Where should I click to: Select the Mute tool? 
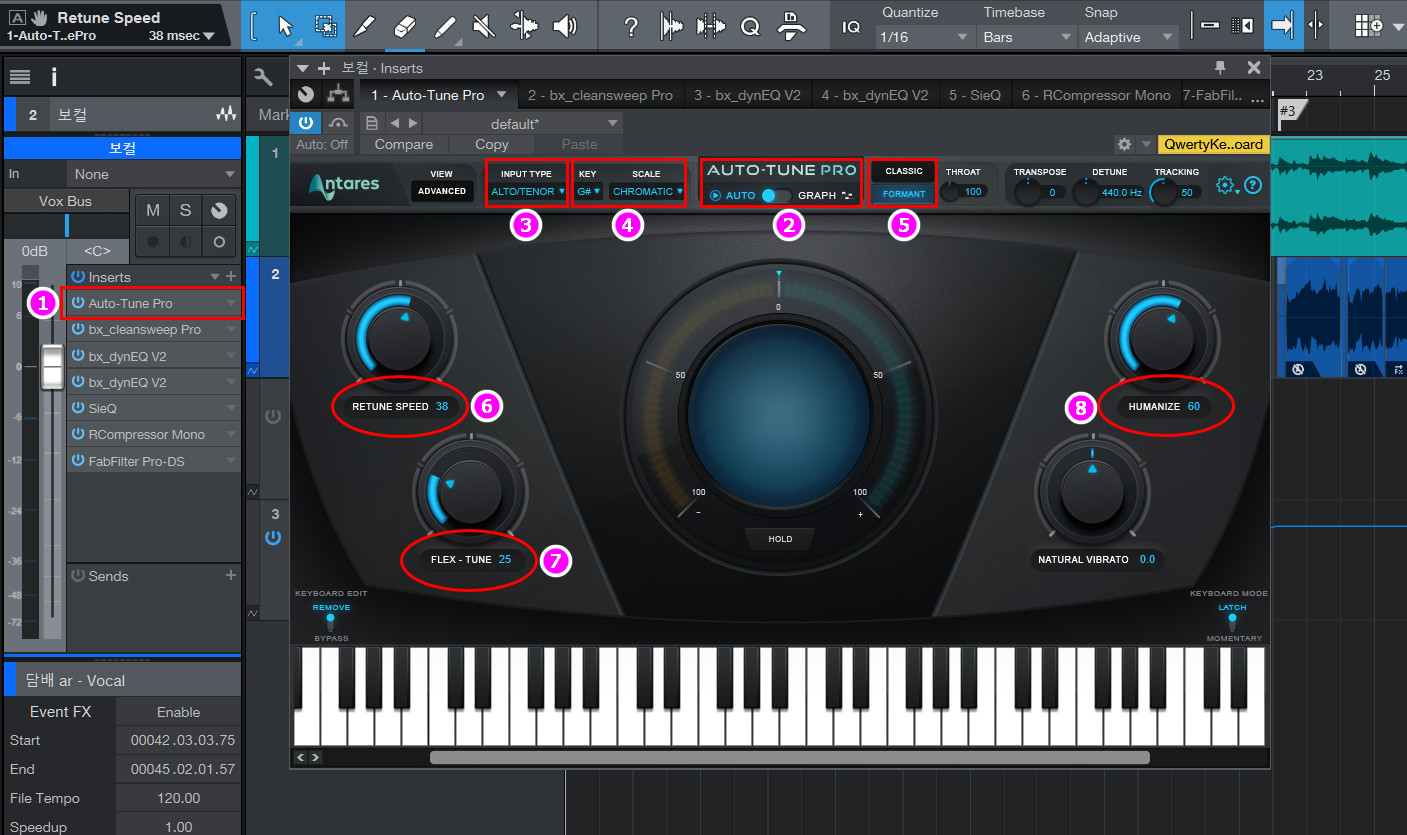pyautogui.click(x=484, y=26)
